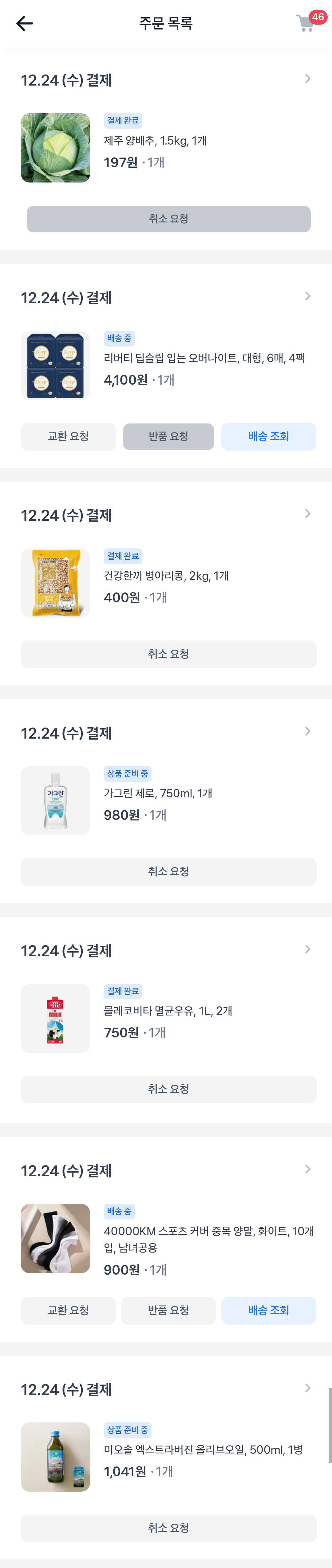View the chickpea product image
332x1568 pixels.
click(x=55, y=583)
